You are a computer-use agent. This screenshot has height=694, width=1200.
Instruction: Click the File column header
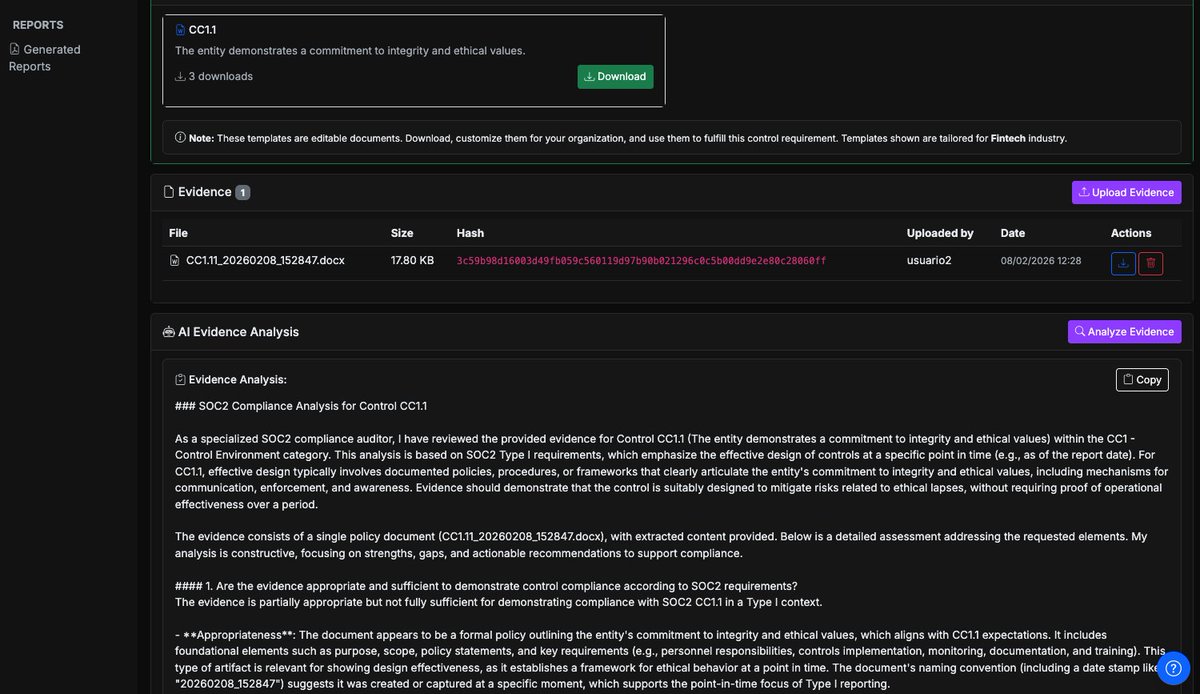pyautogui.click(x=178, y=233)
